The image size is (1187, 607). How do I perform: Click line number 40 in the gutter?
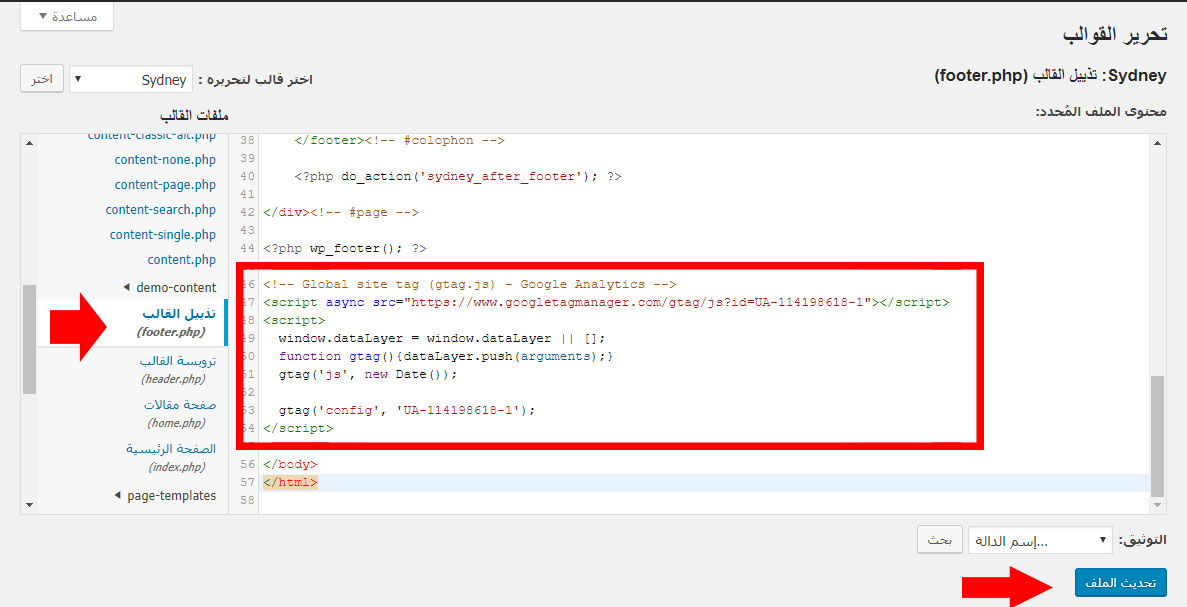[247, 176]
